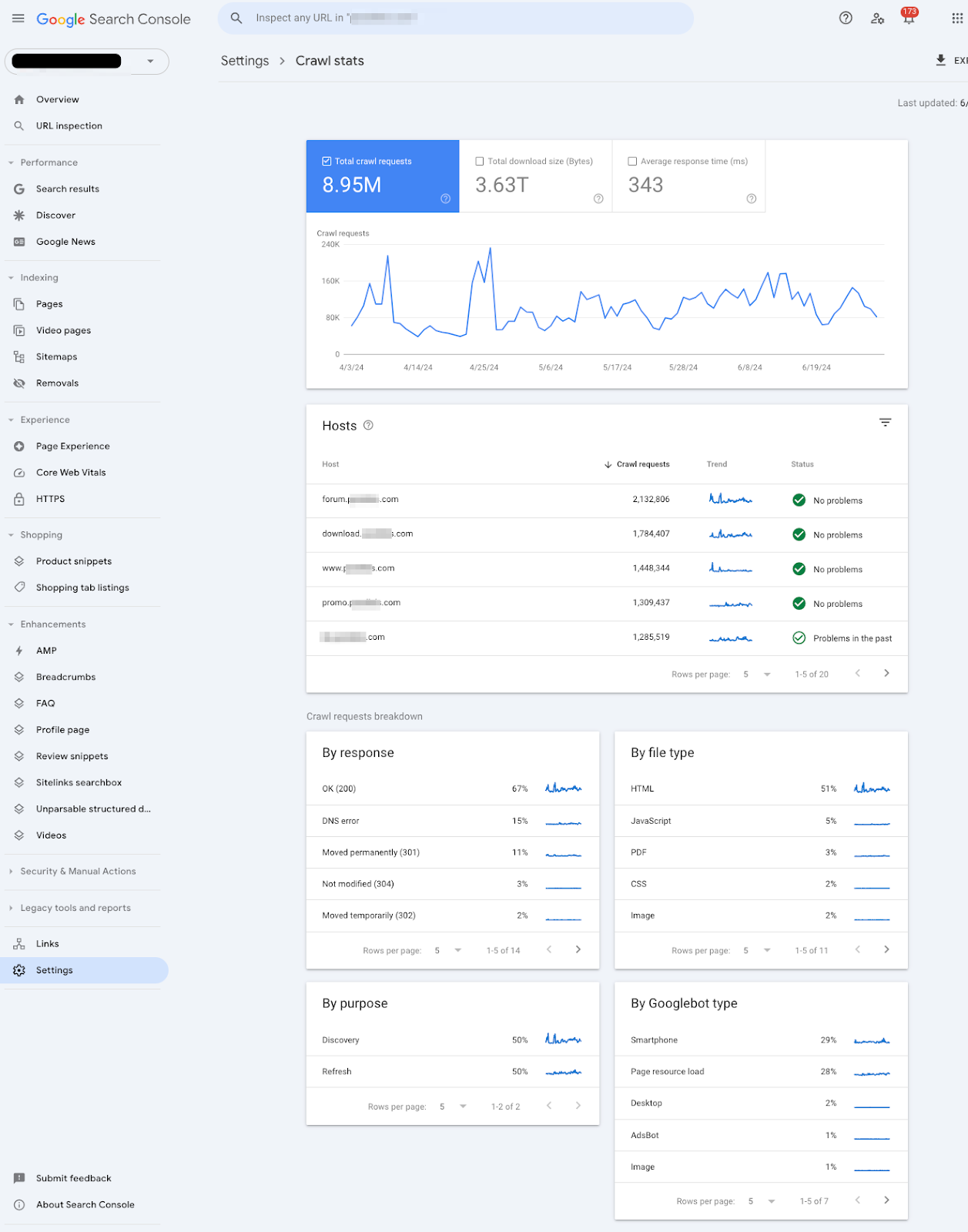The height and width of the screenshot is (1232, 968).
Task: Go to next page of Hosts table
Action: (x=886, y=674)
